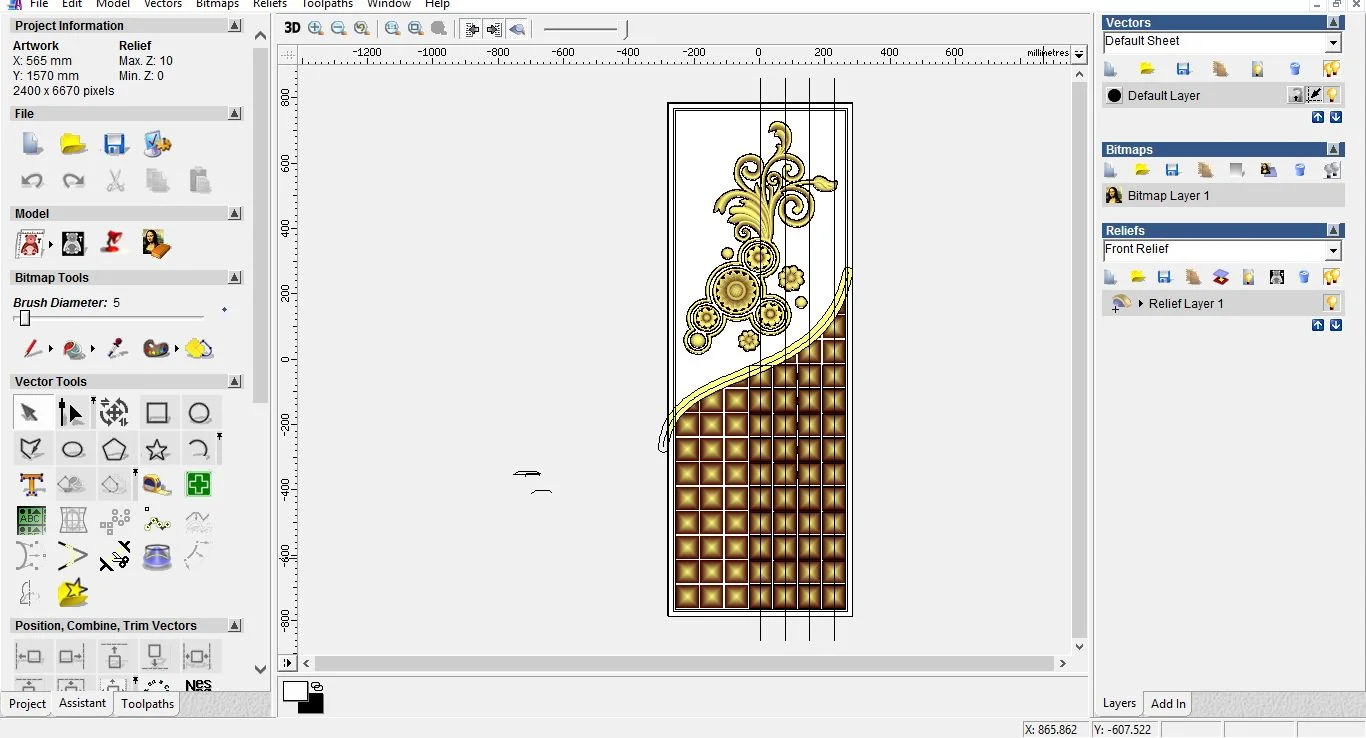Open the Toolpaths menu
Viewport: 1366px width, 738px height.
[x=327, y=4]
